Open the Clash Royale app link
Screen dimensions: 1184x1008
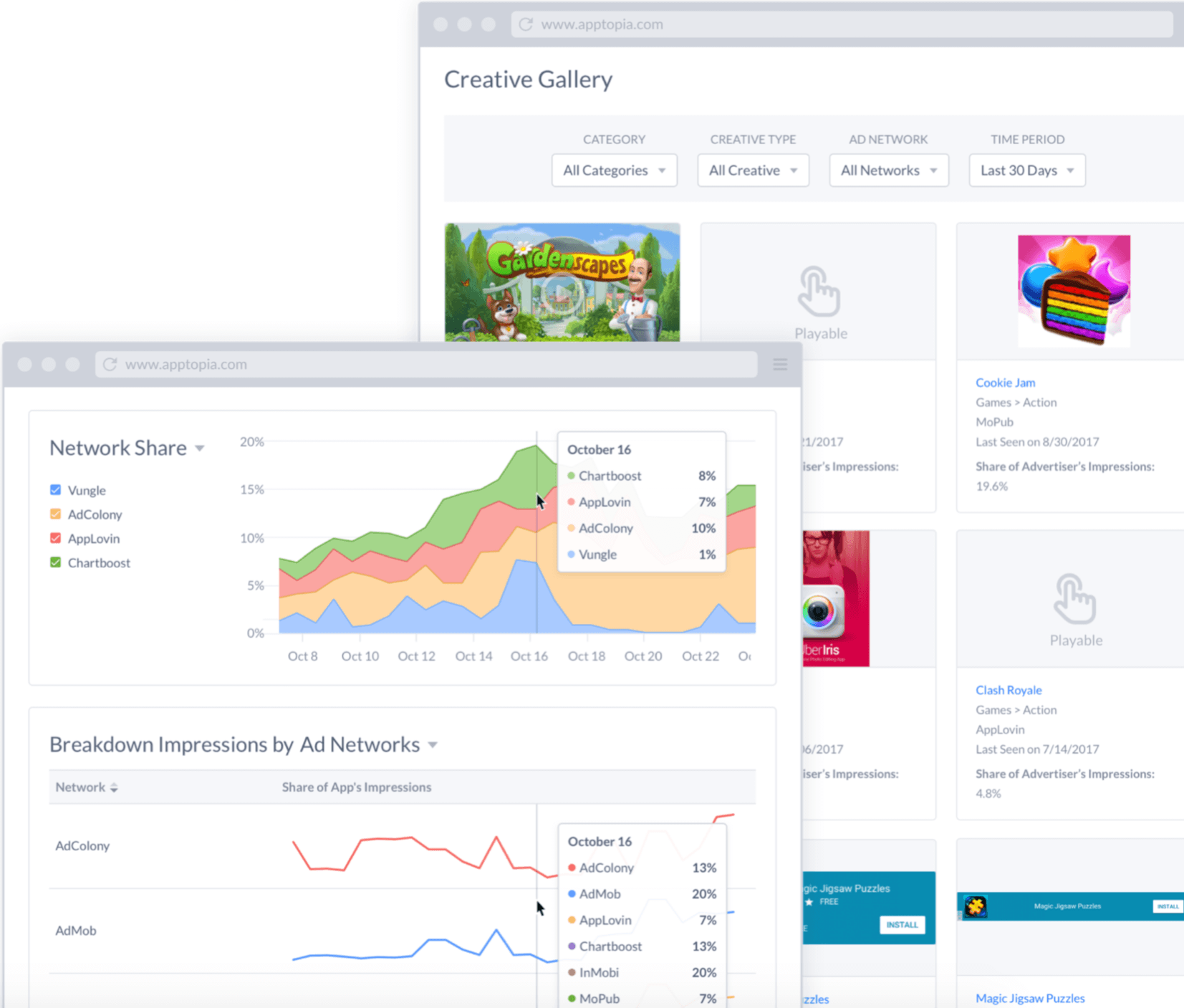(1009, 690)
